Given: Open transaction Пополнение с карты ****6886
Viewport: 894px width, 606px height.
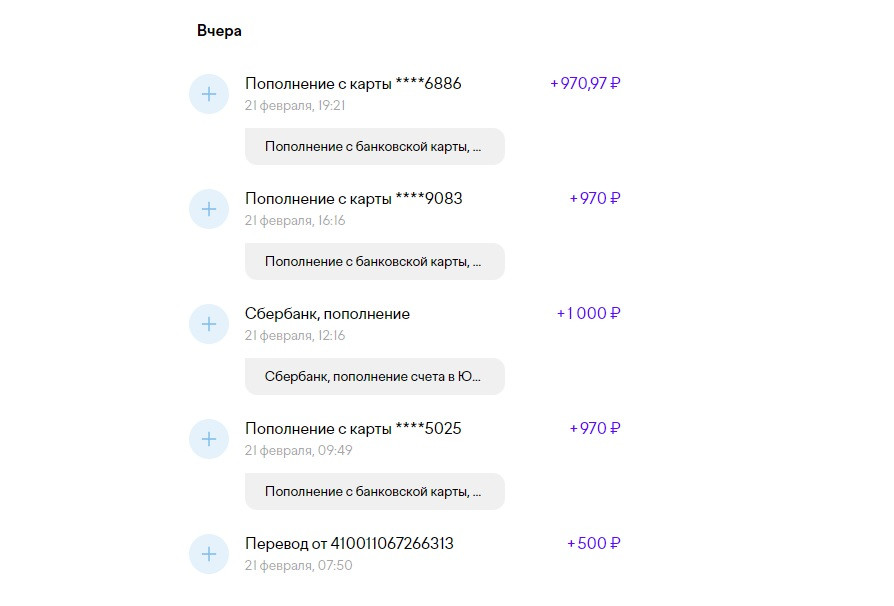Looking at the screenshot, I should click(x=353, y=84).
